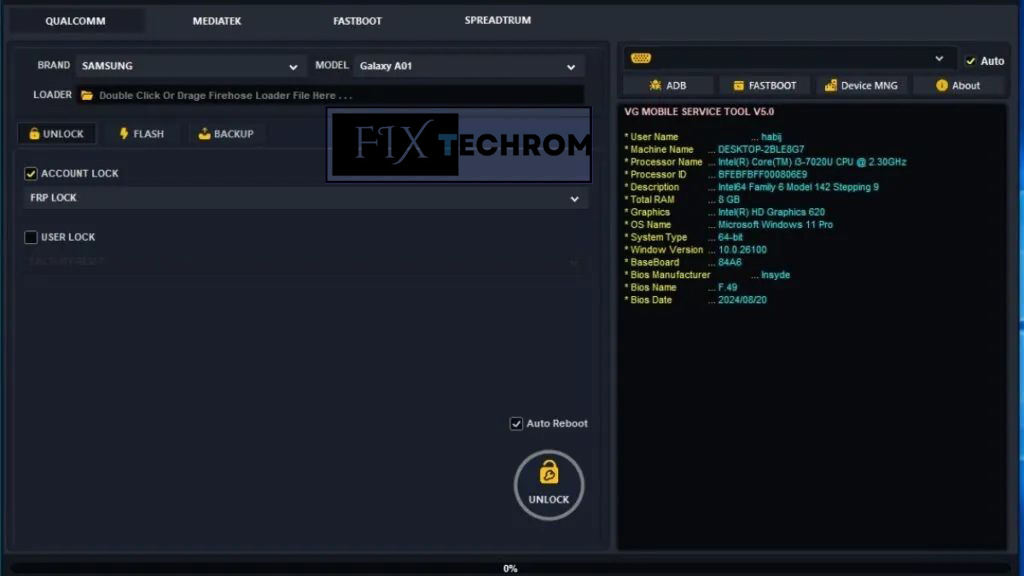Open the BACKUP sub-tab

coord(226,134)
